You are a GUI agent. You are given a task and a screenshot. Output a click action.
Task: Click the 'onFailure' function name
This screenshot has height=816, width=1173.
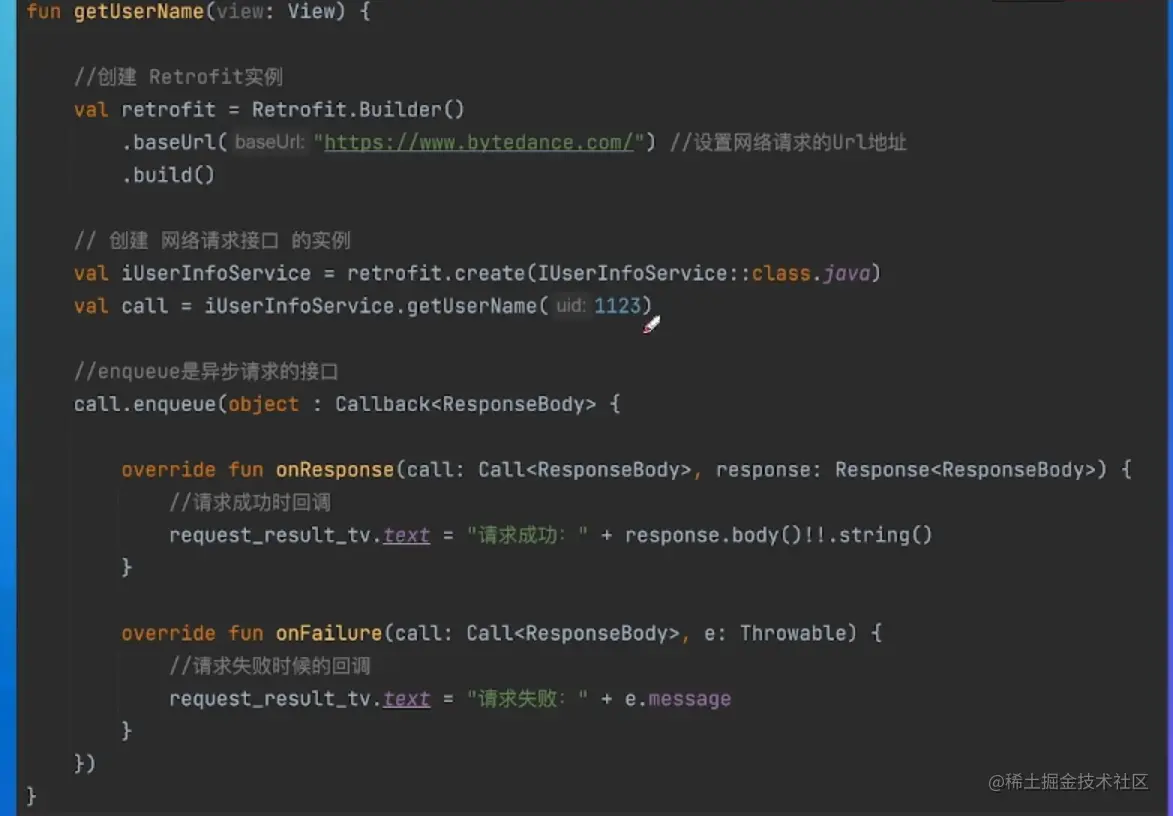(328, 634)
